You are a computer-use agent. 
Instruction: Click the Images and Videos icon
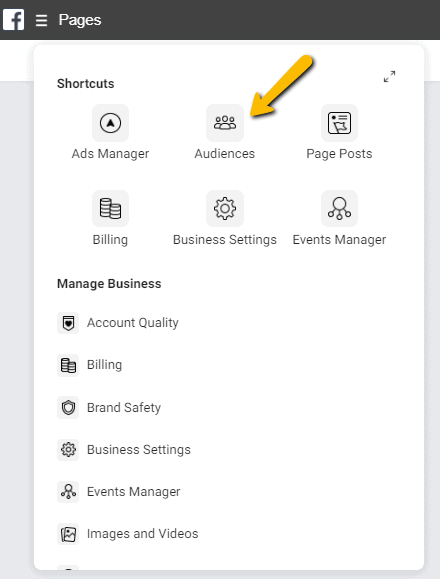coord(68,534)
